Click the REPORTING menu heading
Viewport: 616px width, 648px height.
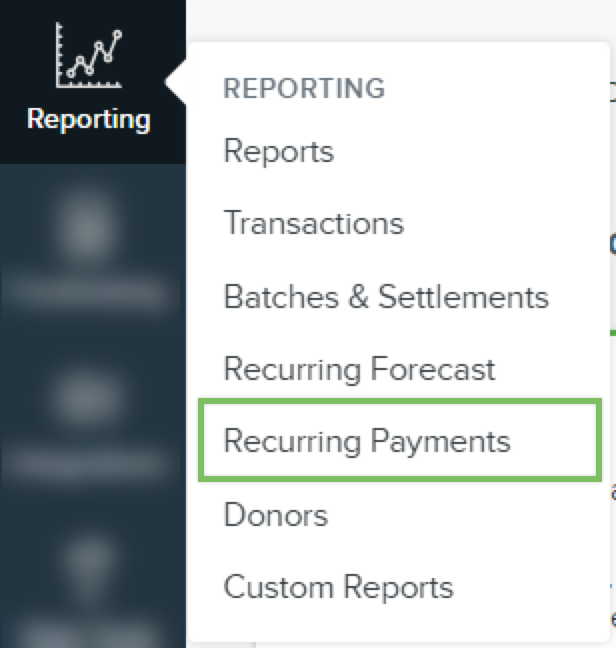(304, 88)
